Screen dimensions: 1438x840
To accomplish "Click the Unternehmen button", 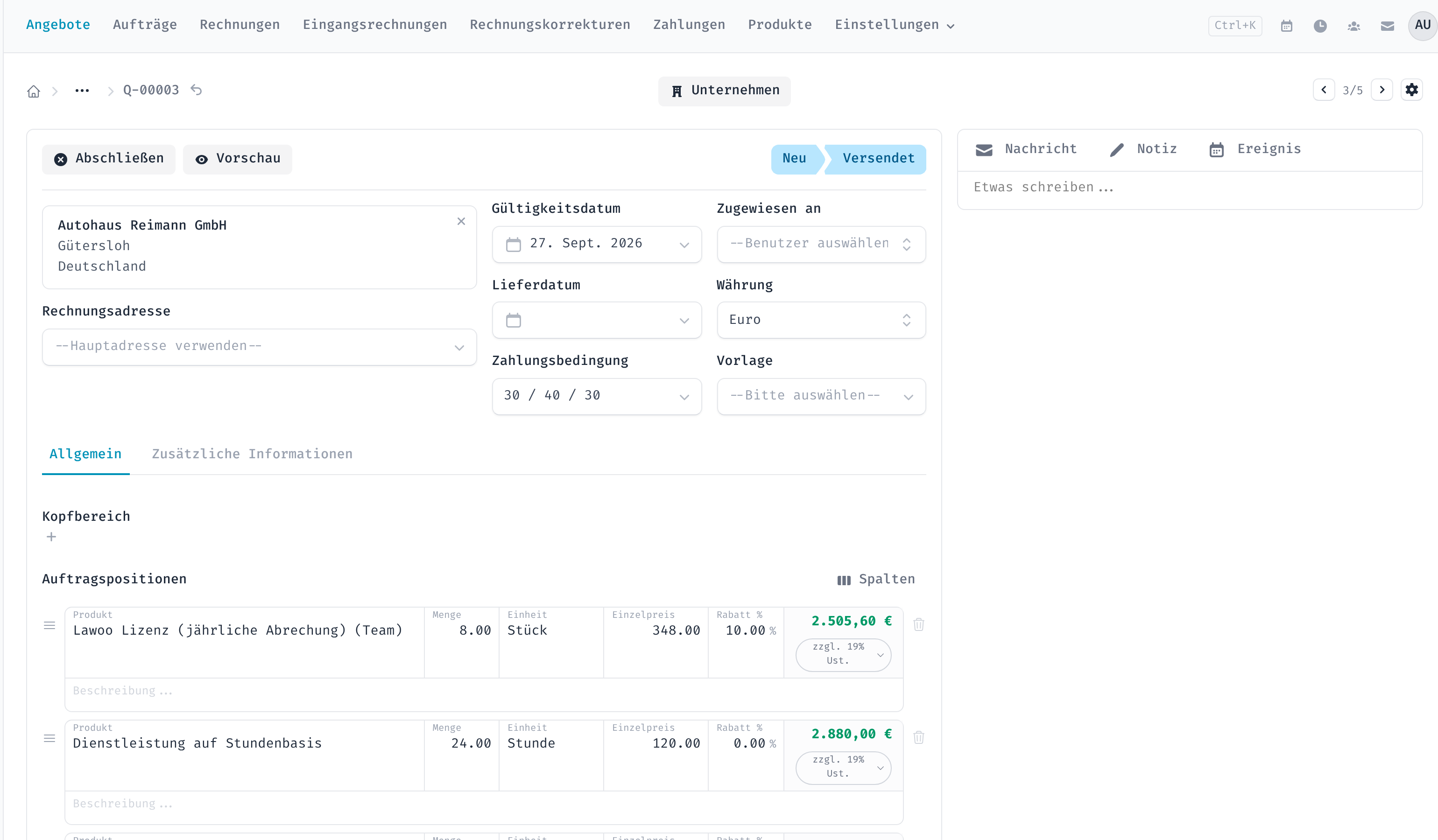I will (x=724, y=91).
